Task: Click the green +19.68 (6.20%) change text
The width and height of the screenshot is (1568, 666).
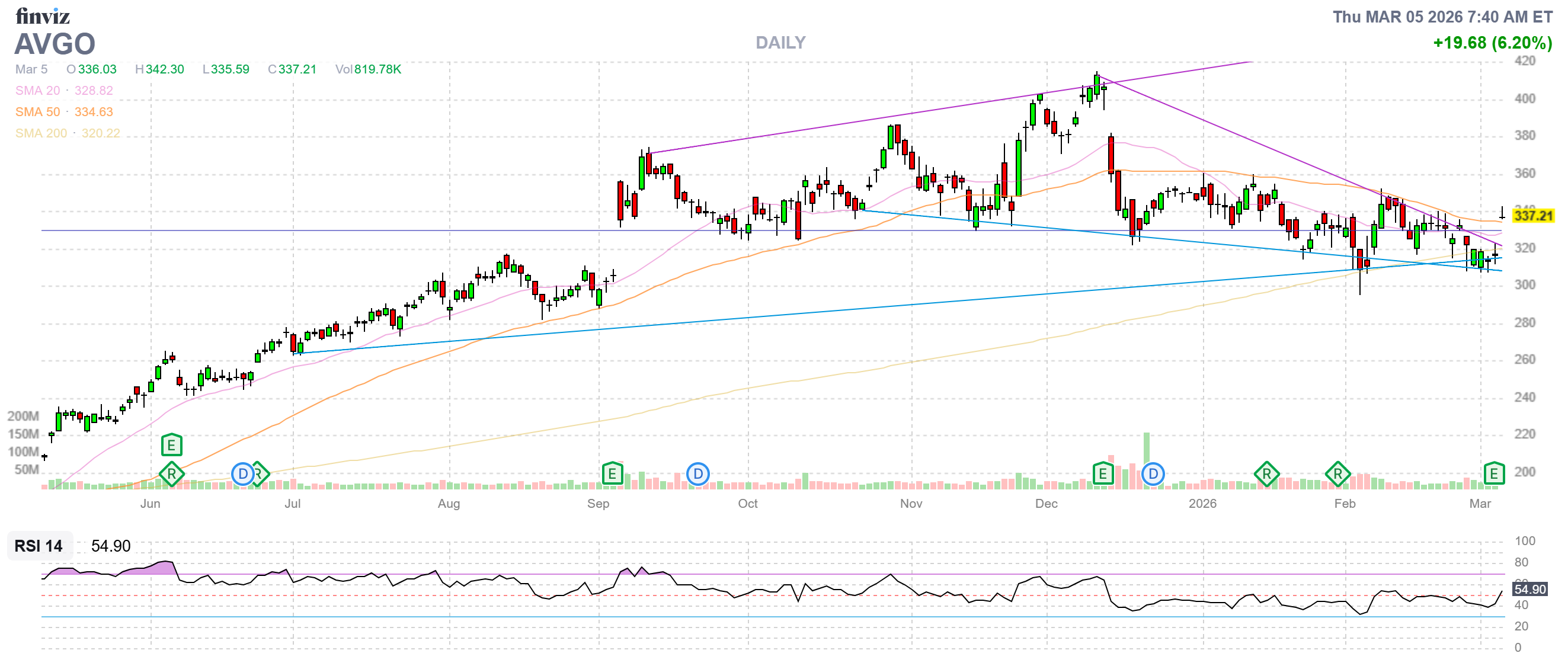Action: click(1492, 43)
